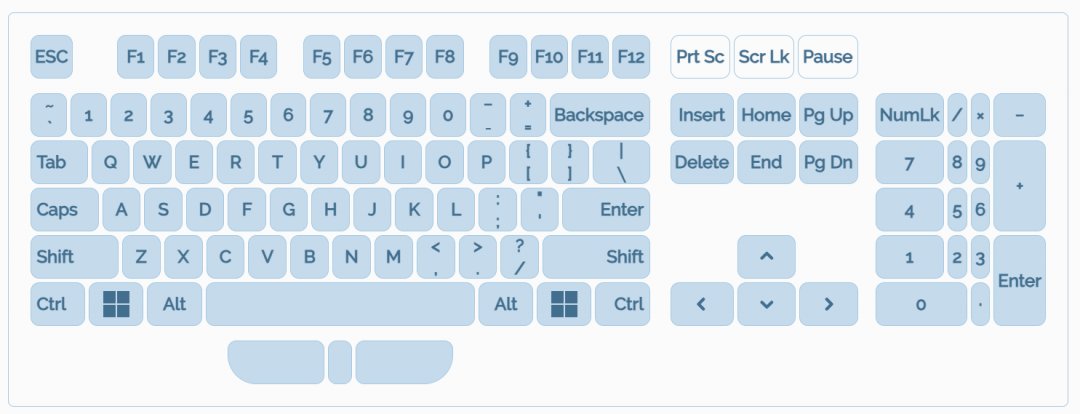Click the tall numpad plus key
This screenshot has height=414, width=1080.
pos(1019,186)
